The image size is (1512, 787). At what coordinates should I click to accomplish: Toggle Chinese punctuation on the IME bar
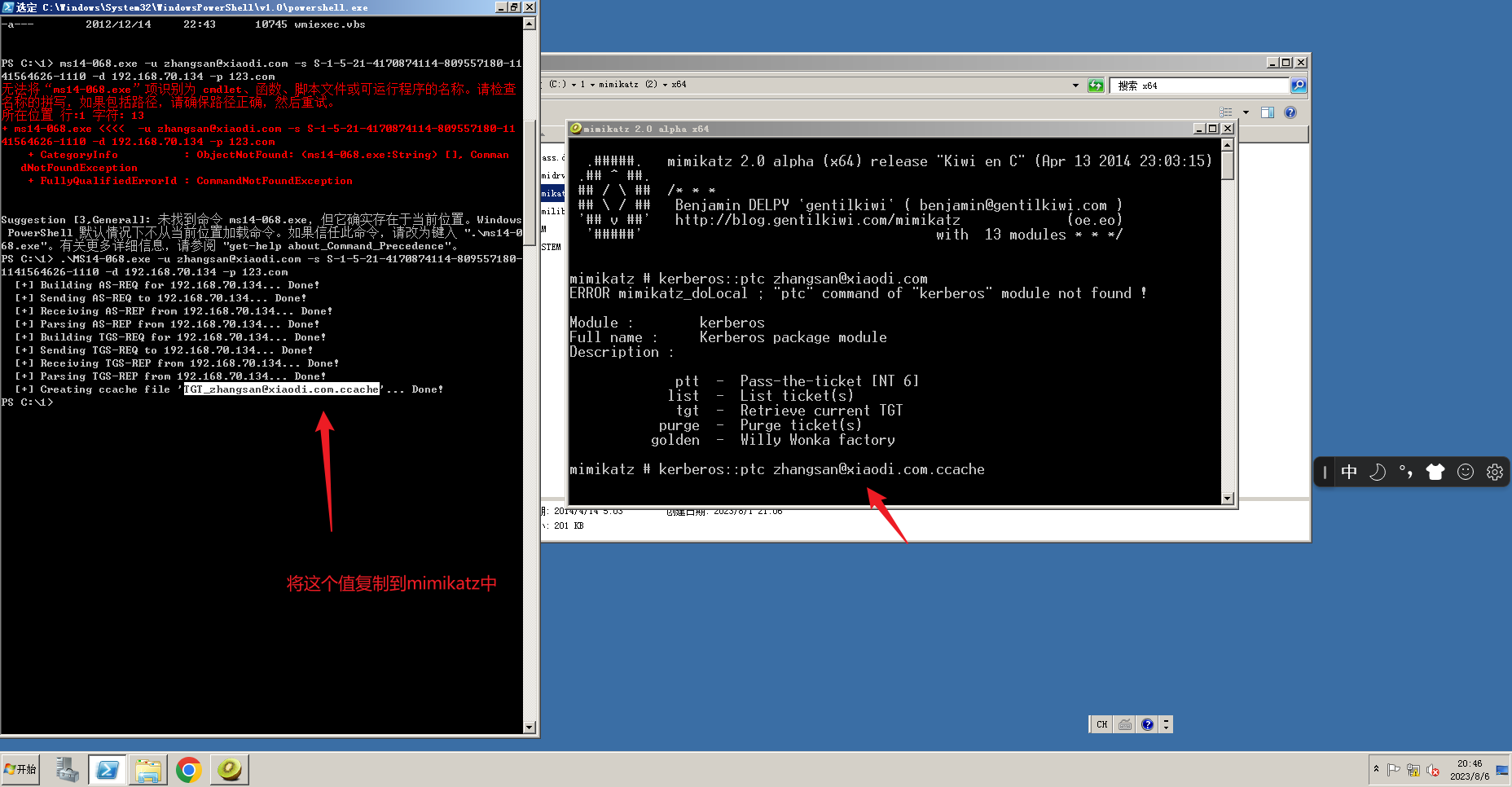tap(1406, 472)
